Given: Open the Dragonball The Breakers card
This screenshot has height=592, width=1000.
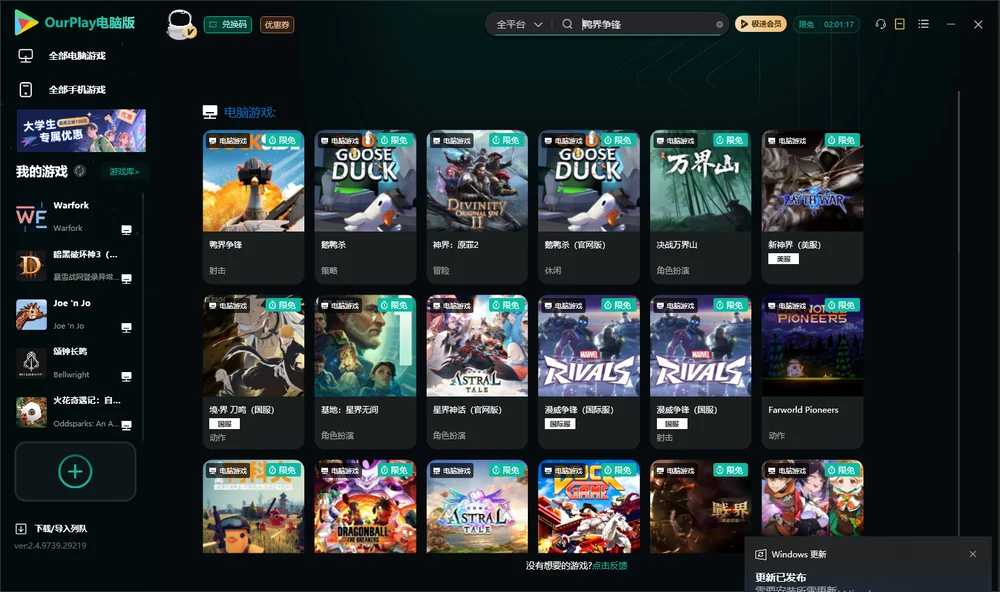Looking at the screenshot, I should 365,507.
